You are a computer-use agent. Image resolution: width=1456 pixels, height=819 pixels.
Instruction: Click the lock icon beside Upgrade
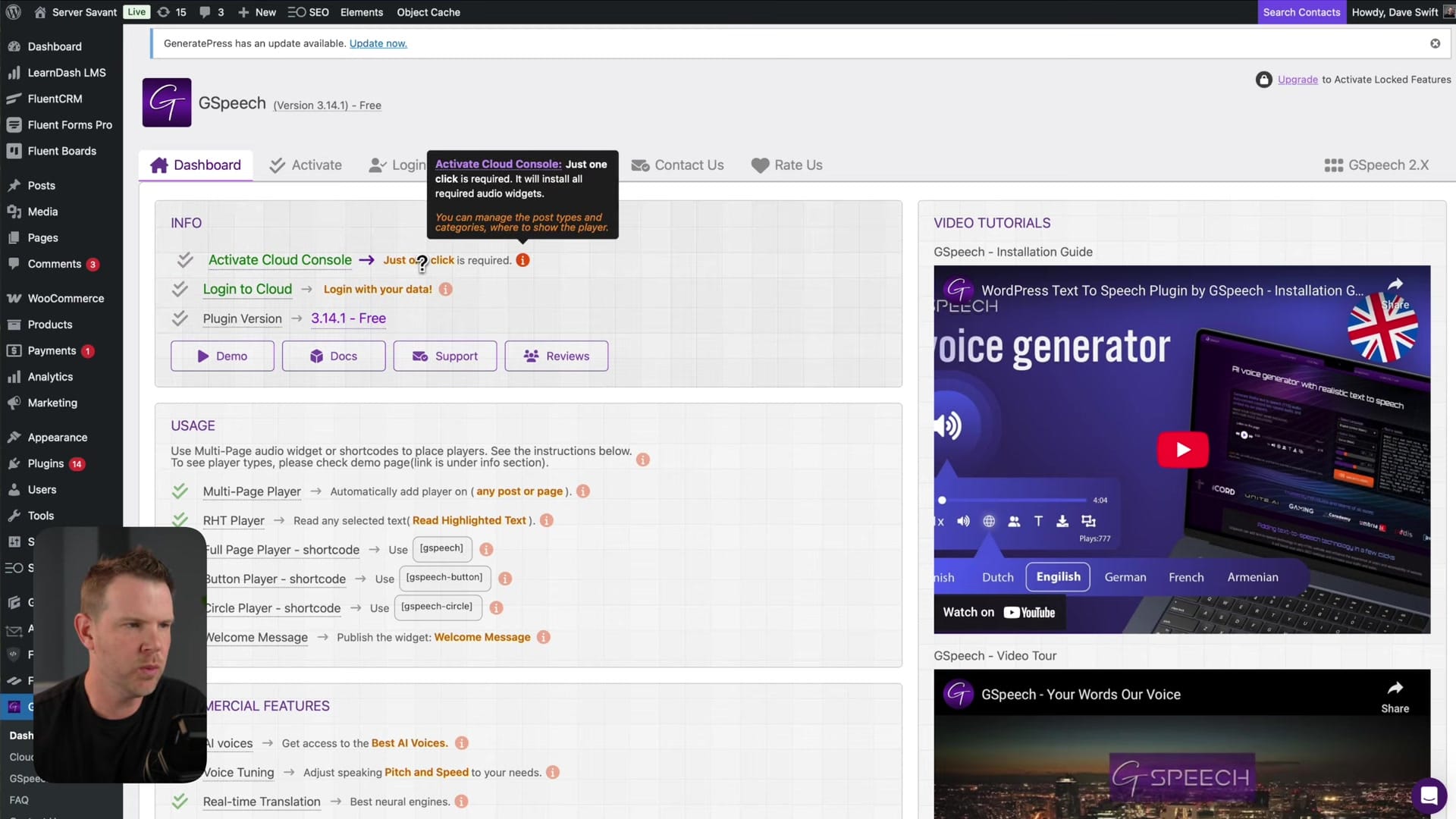pos(1263,80)
